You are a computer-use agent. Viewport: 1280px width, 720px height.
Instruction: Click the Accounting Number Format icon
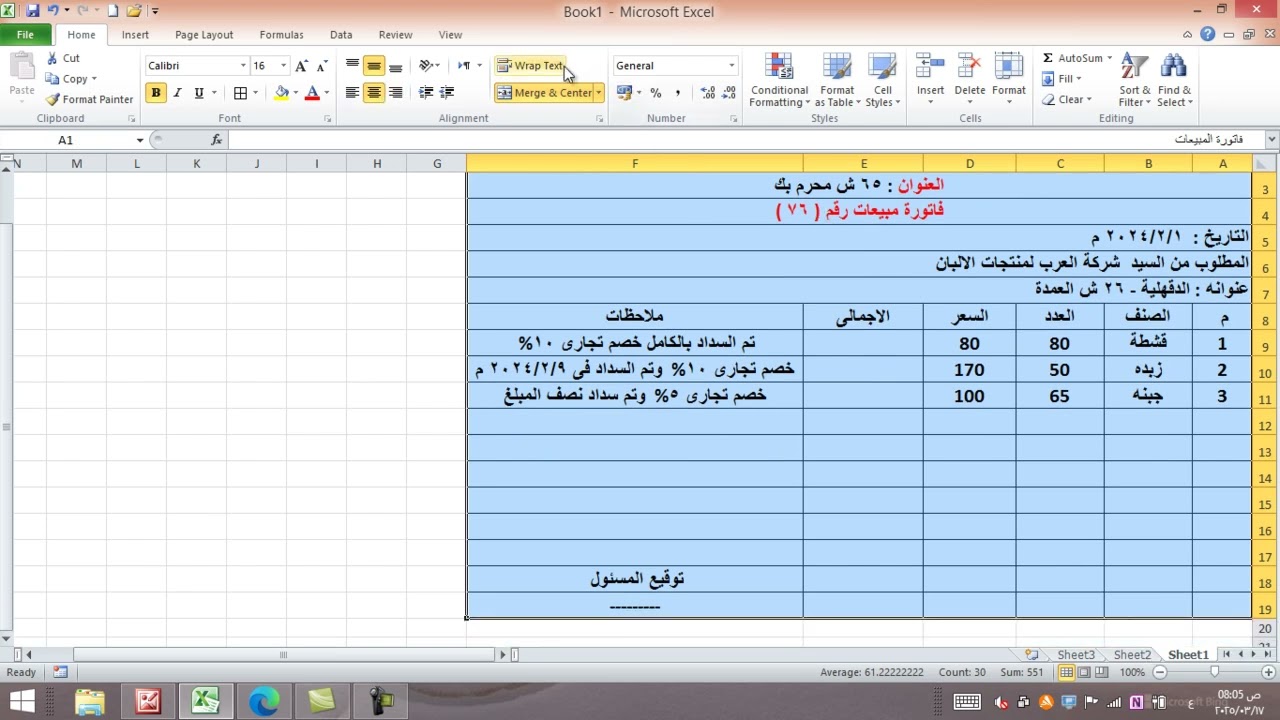point(624,93)
